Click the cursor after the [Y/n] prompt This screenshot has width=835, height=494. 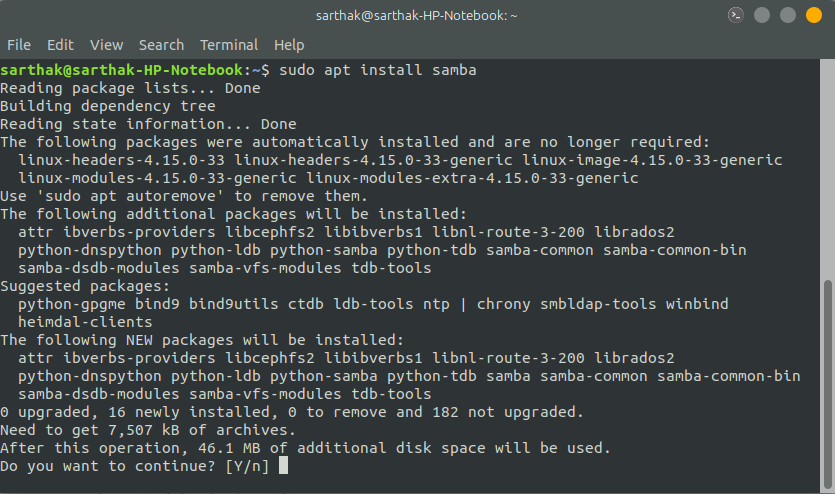click(284, 466)
